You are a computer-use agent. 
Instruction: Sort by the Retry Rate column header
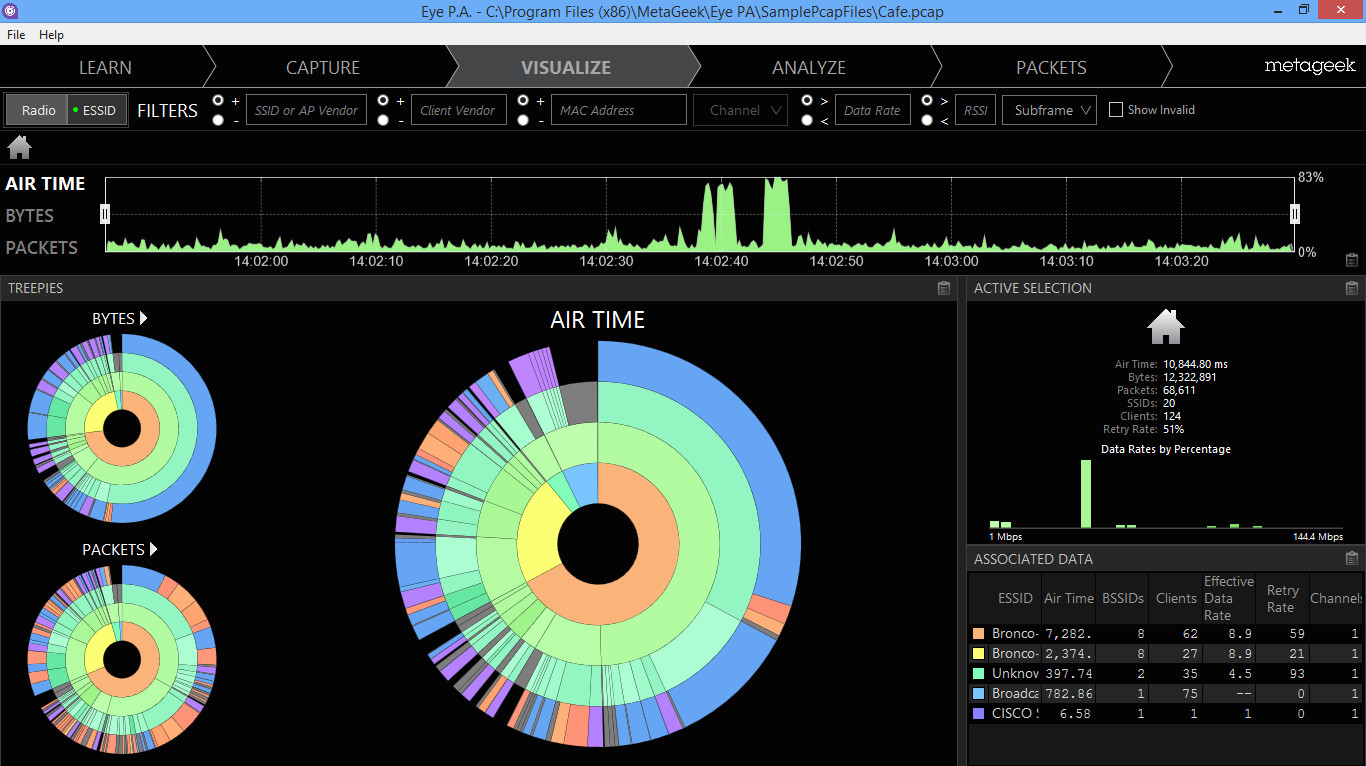coord(1282,599)
